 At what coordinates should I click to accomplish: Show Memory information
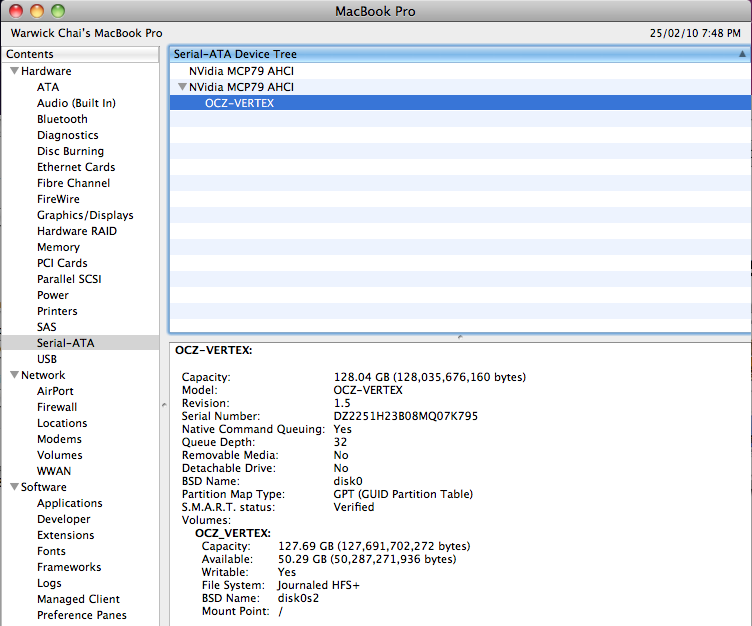pyautogui.click(x=59, y=247)
